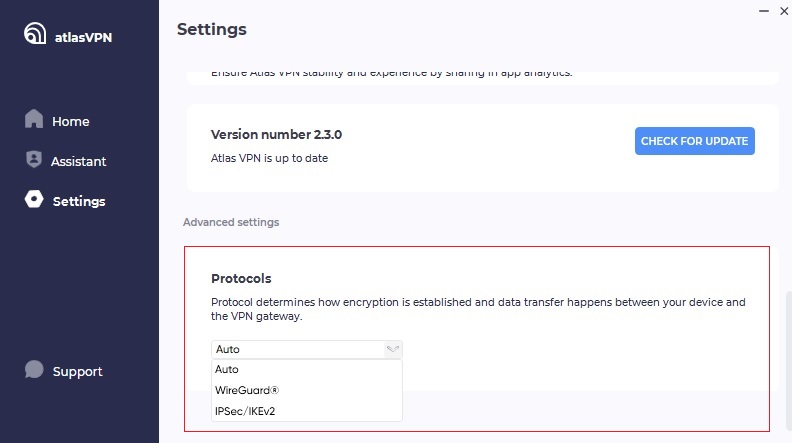
Task: Select WireGuard protocol option
Action: pyautogui.click(x=246, y=390)
